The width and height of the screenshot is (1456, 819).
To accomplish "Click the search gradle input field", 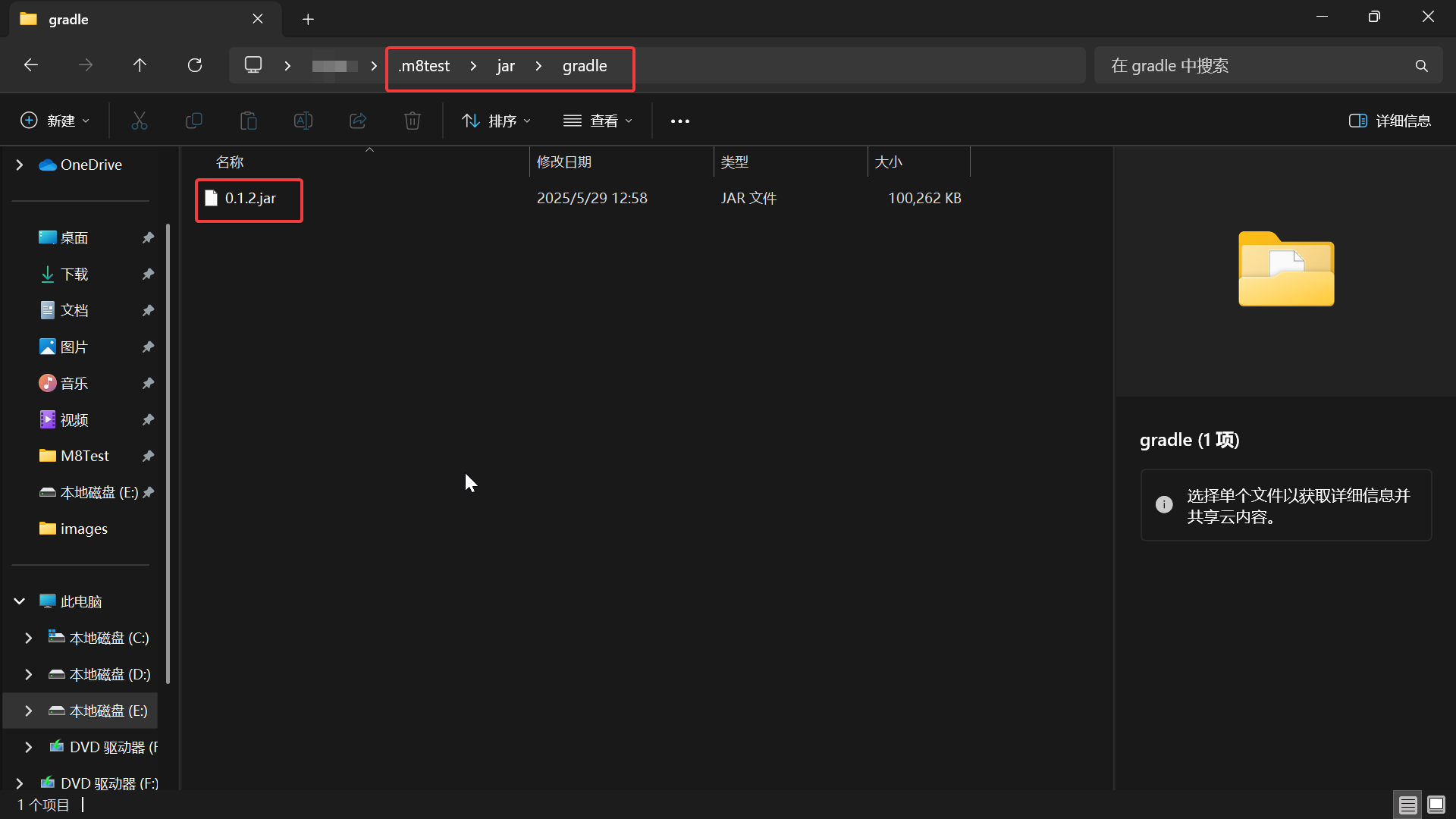I will pyautogui.click(x=1251, y=66).
